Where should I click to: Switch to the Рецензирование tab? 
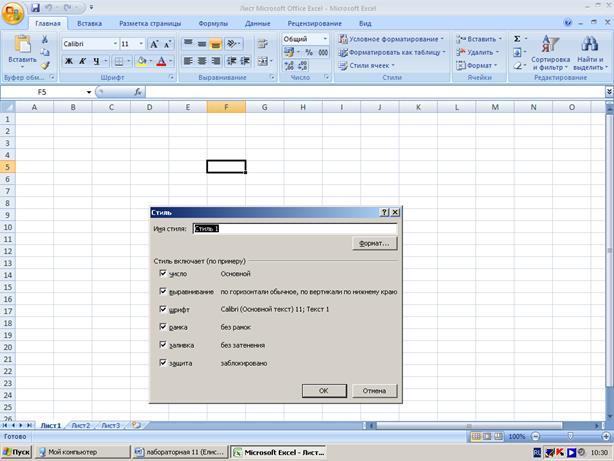314,24
